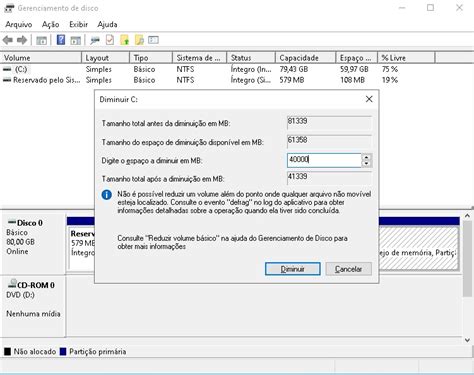Open the Arquivo menu
Screen dimensions: 474x375
pos(19,25)
